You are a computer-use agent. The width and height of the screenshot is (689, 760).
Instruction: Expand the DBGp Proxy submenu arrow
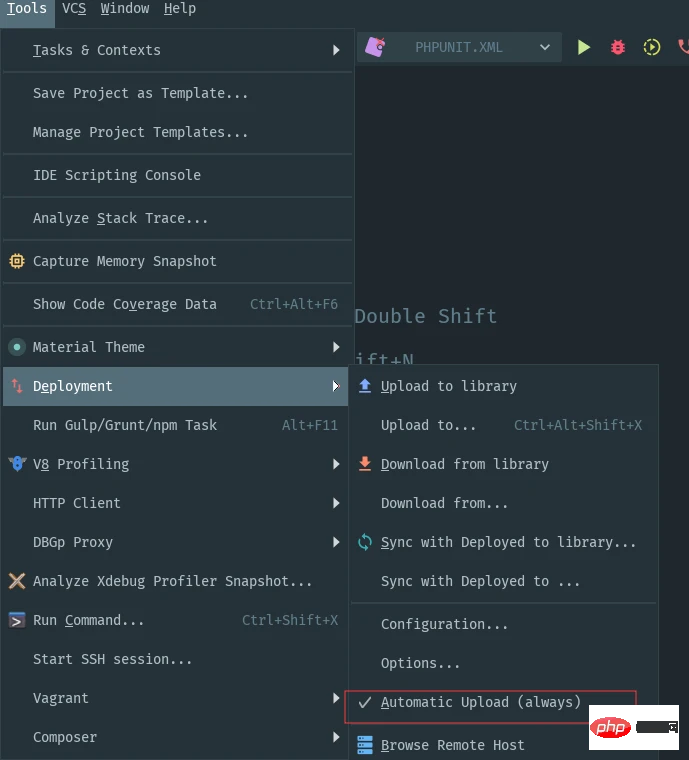point(336,542)
